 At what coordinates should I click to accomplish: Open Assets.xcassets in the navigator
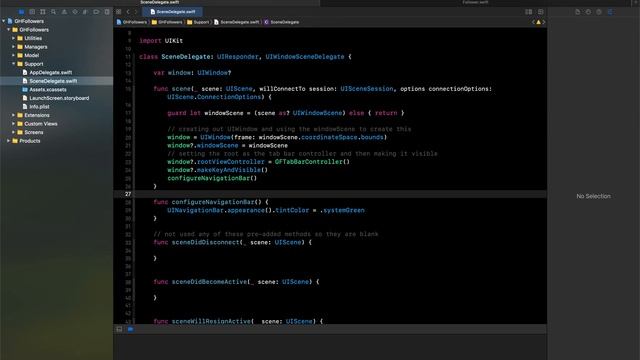(x=48, y=90)
